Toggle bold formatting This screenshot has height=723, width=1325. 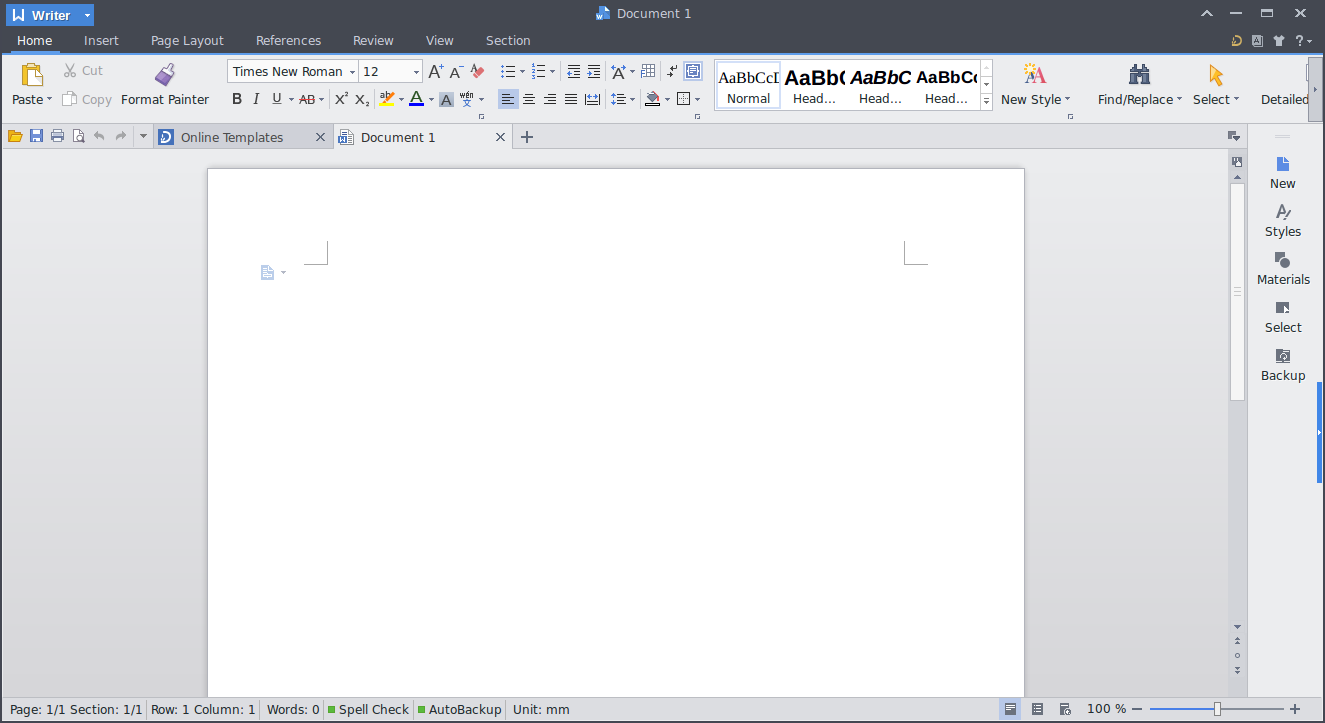237,99
